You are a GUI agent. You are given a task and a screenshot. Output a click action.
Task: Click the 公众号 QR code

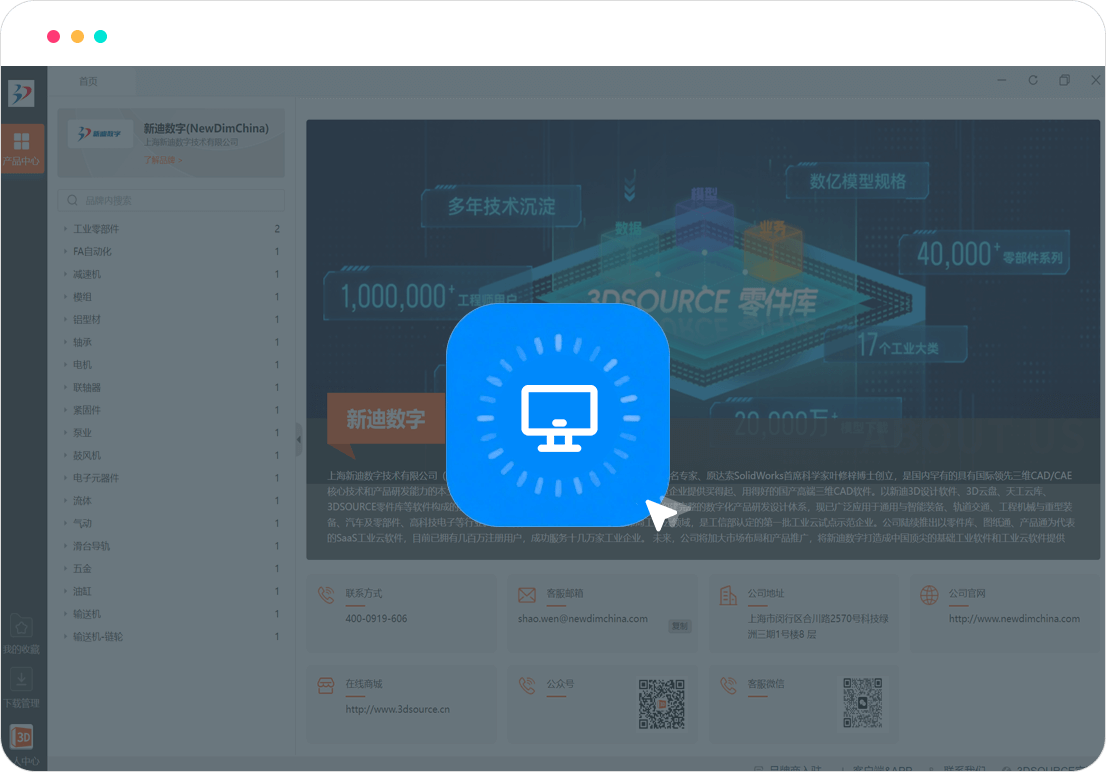(x=662, y=704)
